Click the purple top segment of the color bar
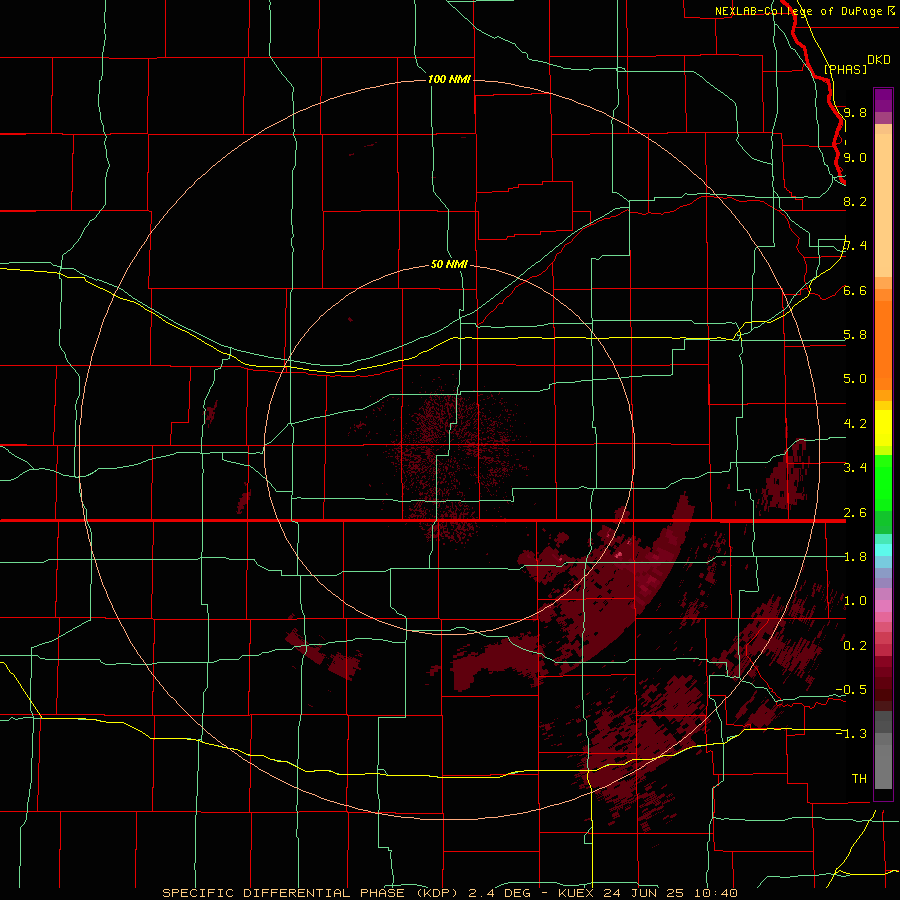This screenshot has height=900, width=900. (883, 100)
